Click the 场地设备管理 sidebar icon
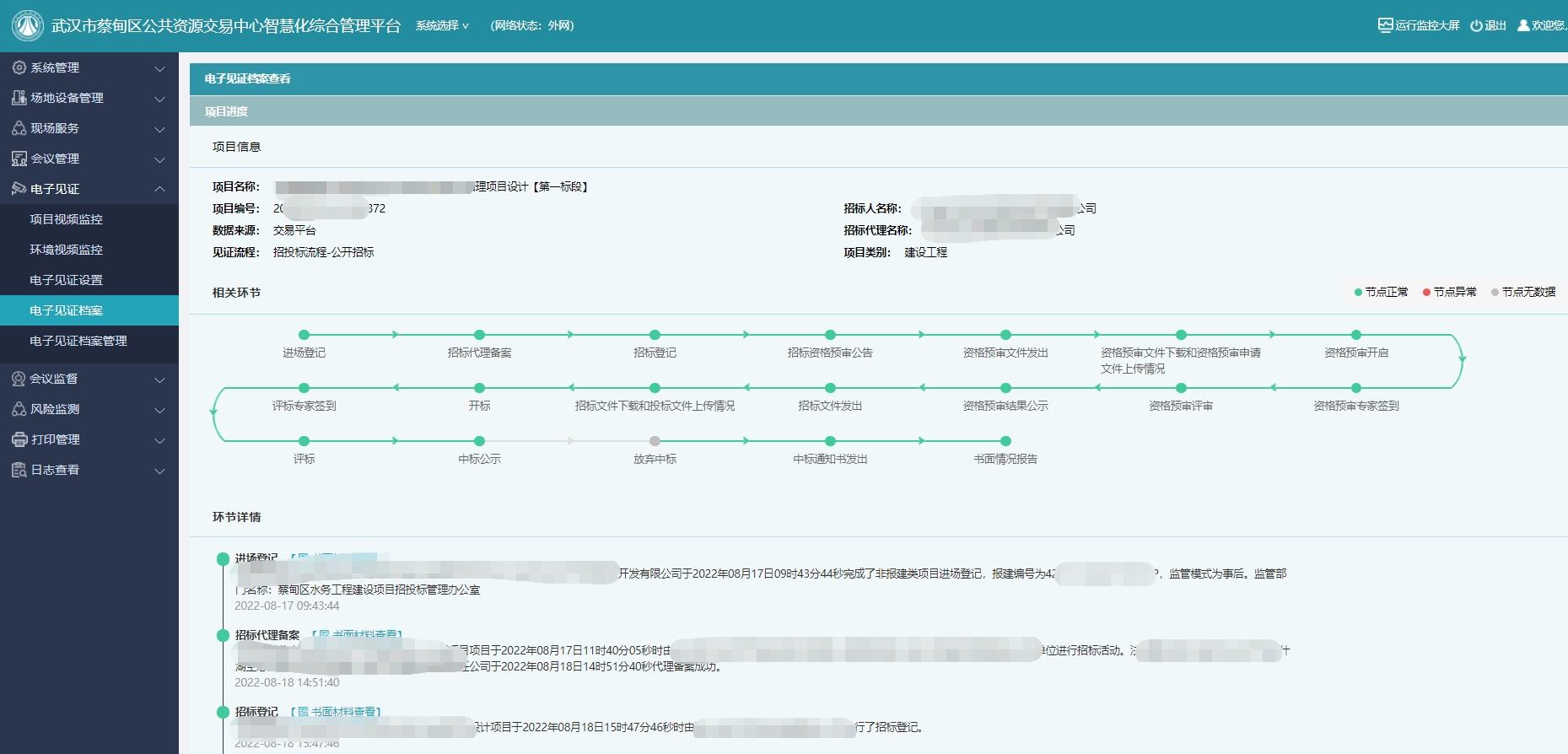 tap(19, 98)
